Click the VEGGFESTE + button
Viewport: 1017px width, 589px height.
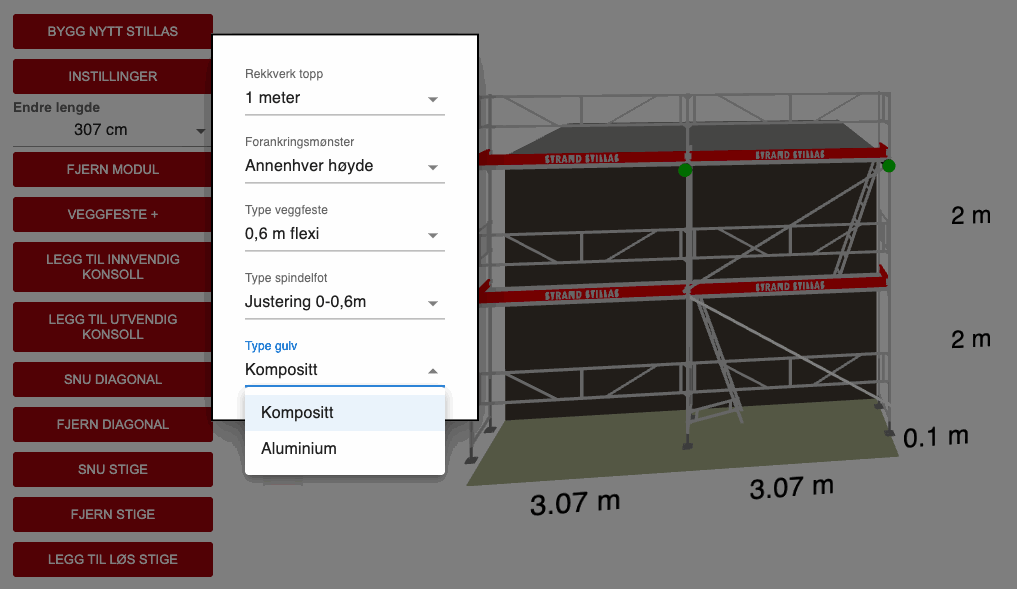pos(112,214)
